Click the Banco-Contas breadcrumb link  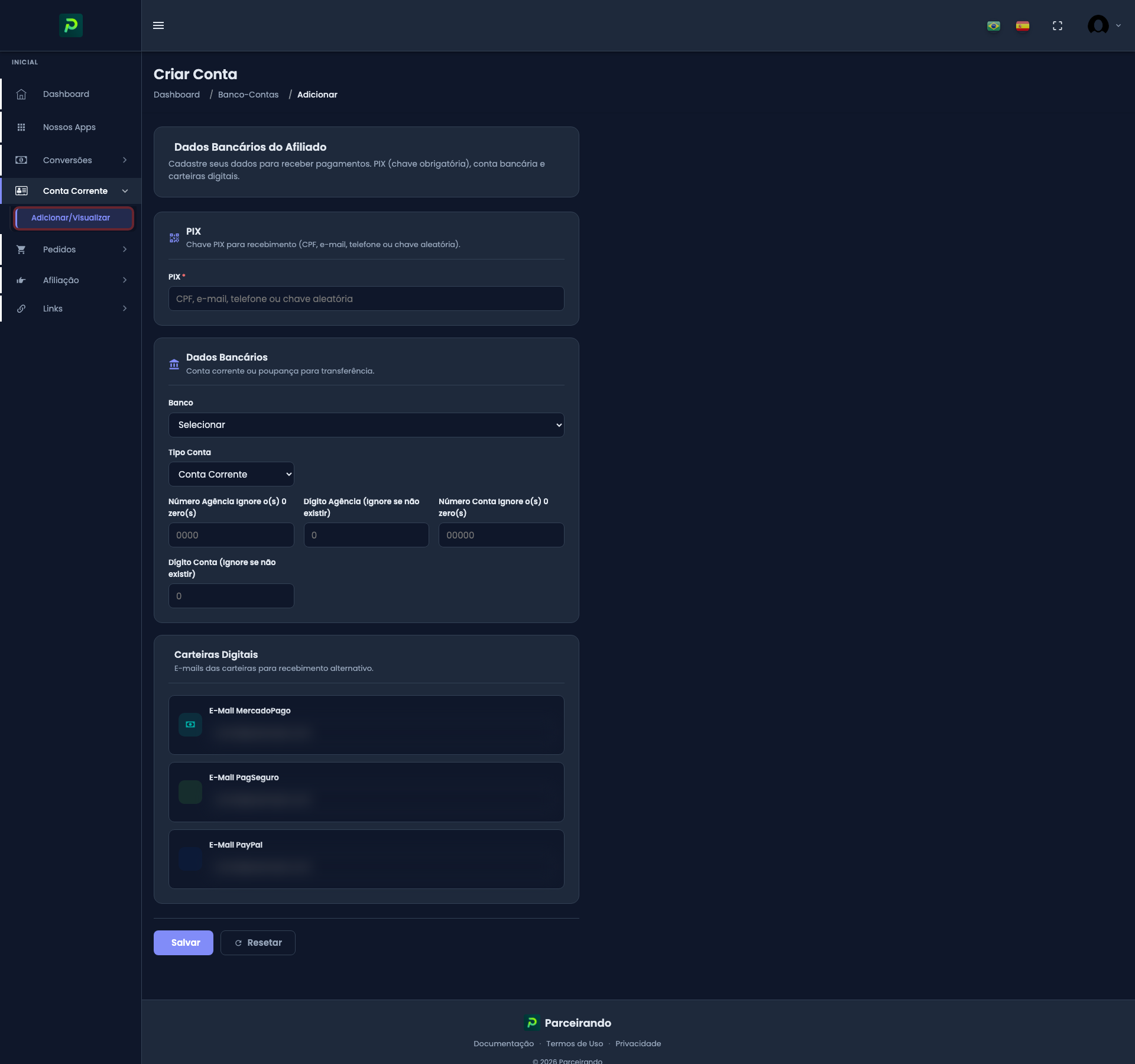(x=248, y=95)
